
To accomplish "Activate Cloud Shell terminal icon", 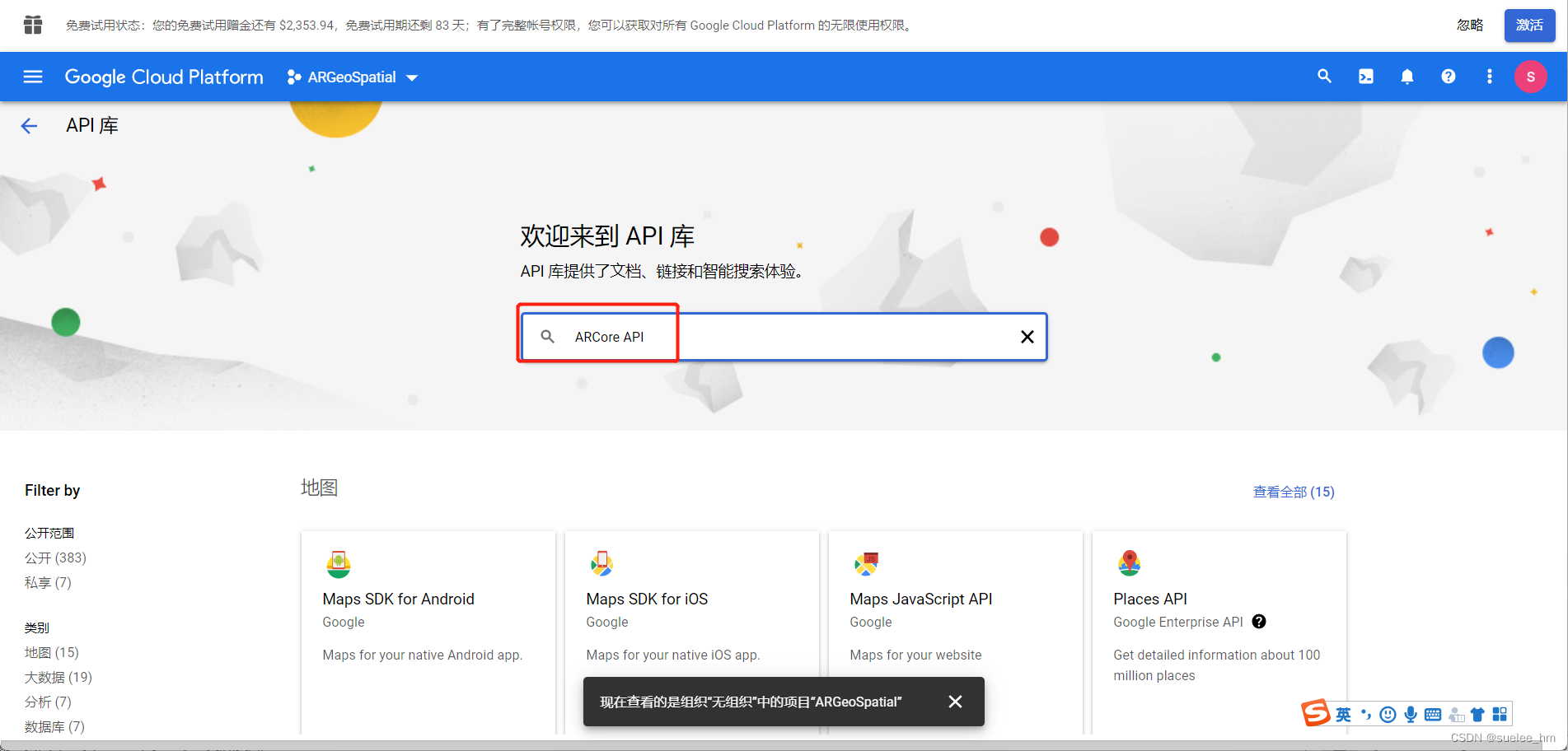I will 1365,77.
